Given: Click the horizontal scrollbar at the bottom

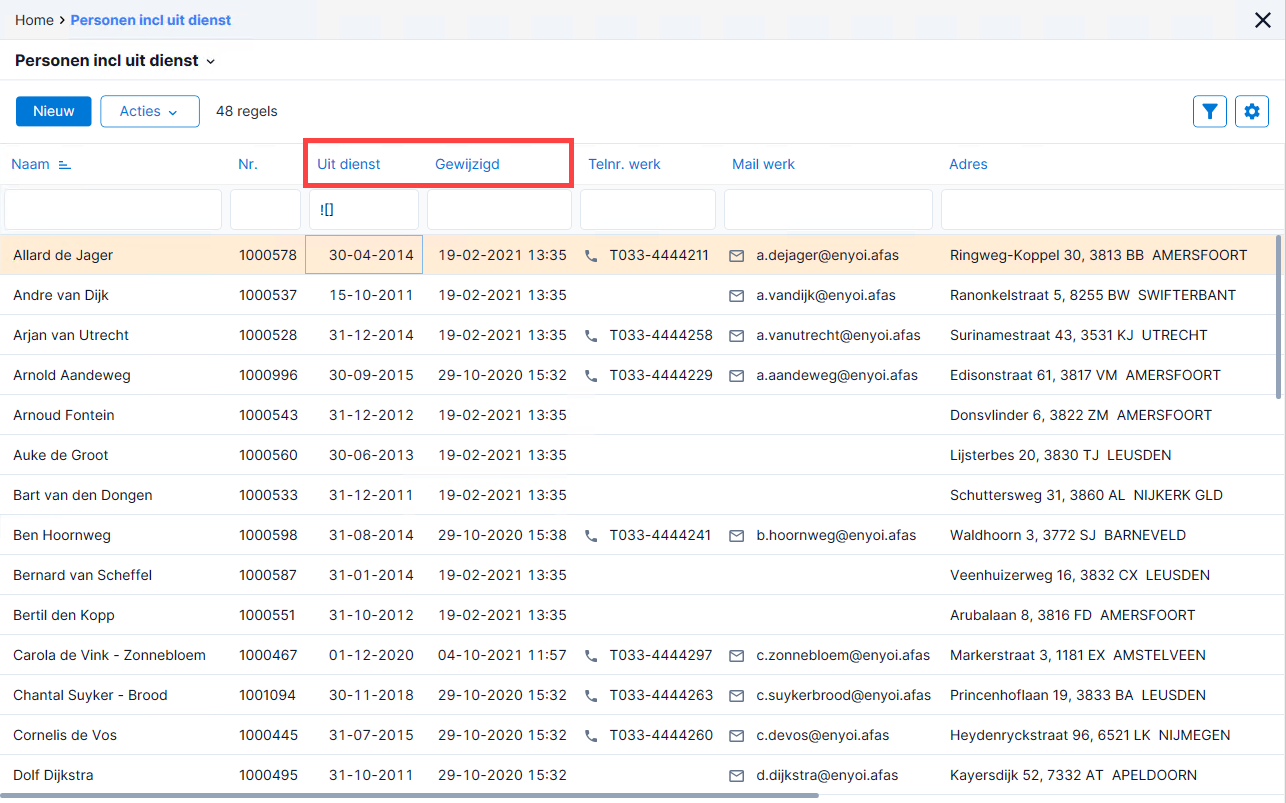Looking at the screenshot, I should pos(409,796).
